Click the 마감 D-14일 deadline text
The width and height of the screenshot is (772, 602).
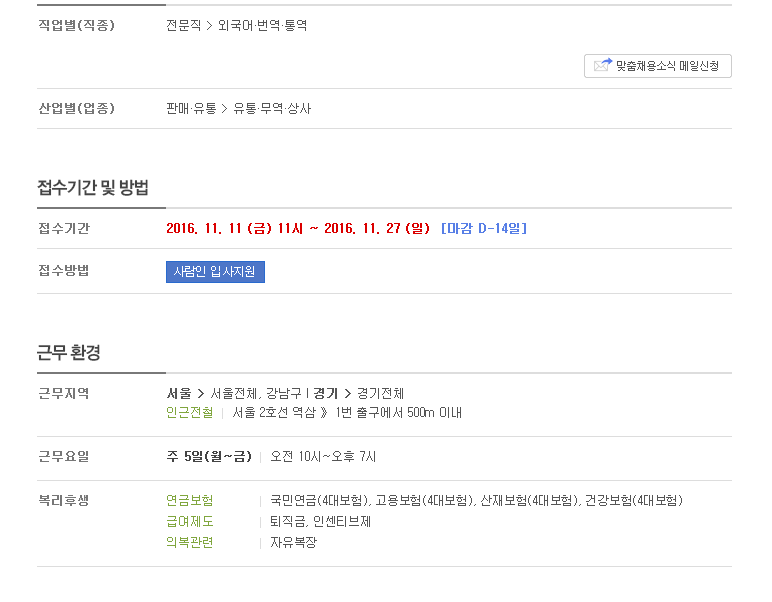[x=484, y=228]
